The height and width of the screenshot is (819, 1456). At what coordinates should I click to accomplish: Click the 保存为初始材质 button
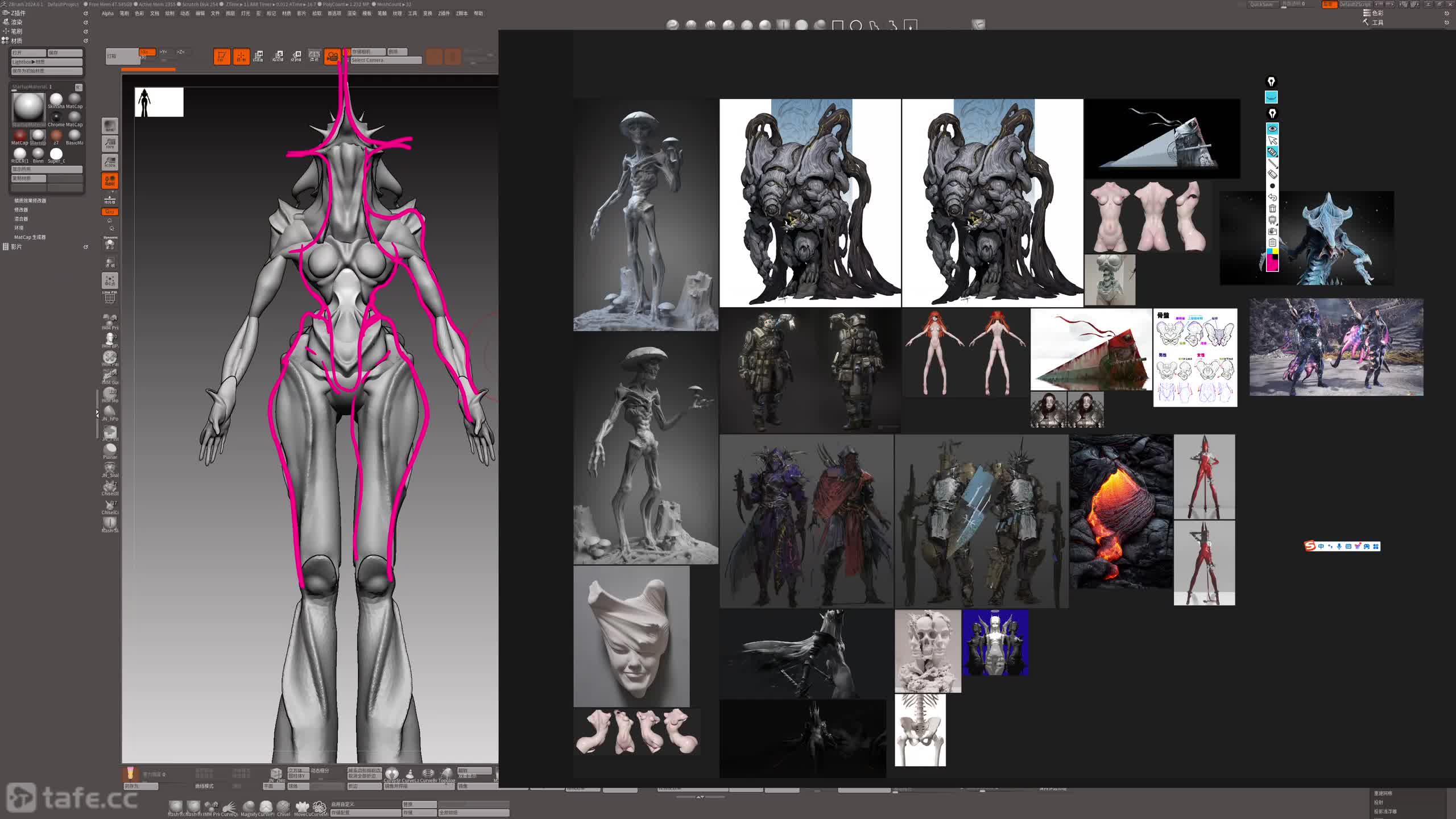coord(47,71)
